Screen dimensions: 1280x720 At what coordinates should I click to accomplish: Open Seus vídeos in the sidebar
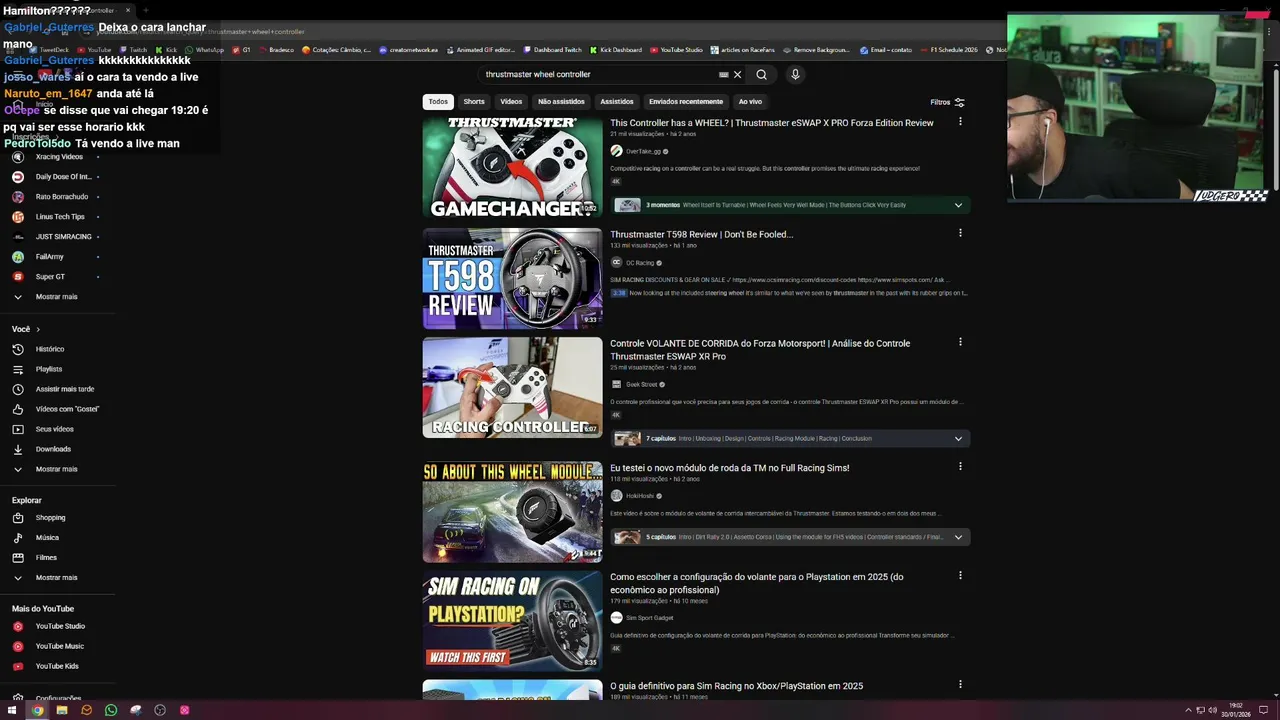tap(56, 429)
